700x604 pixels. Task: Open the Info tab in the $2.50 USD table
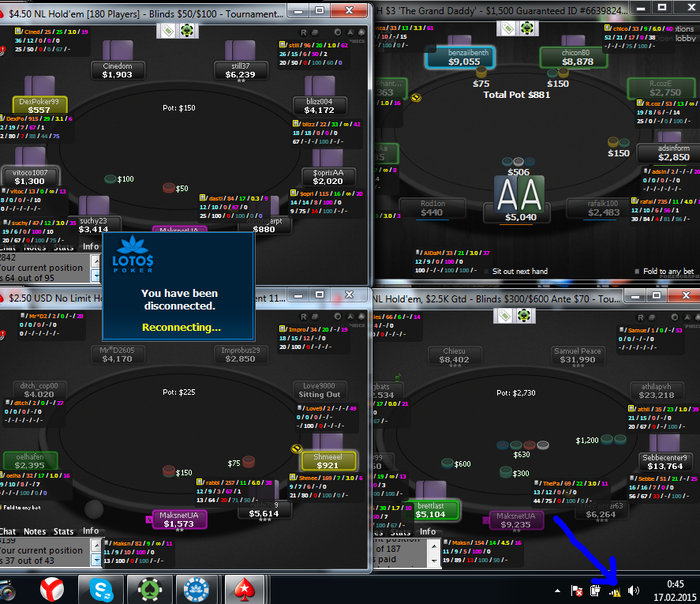coord(91,531)
